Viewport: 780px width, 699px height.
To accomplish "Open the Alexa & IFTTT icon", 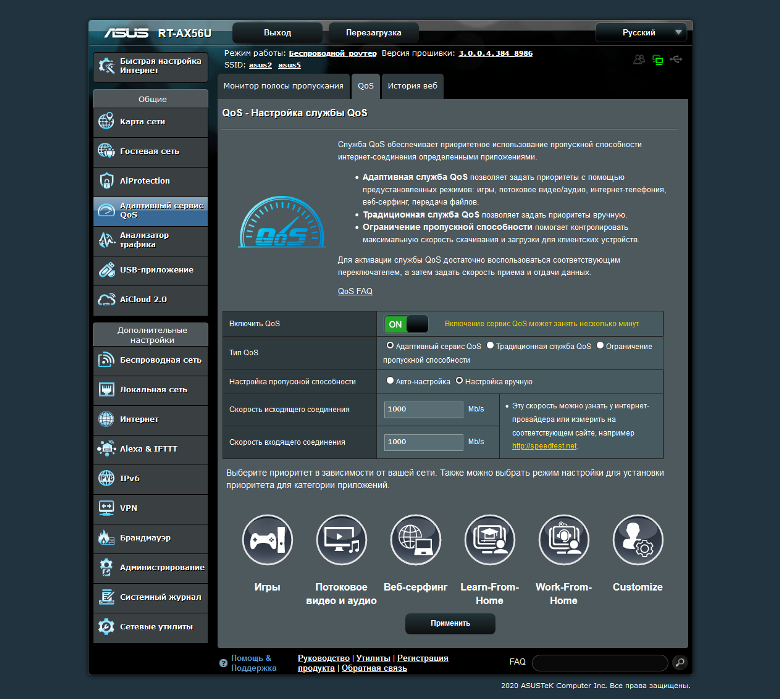I will tap(106, 448).
